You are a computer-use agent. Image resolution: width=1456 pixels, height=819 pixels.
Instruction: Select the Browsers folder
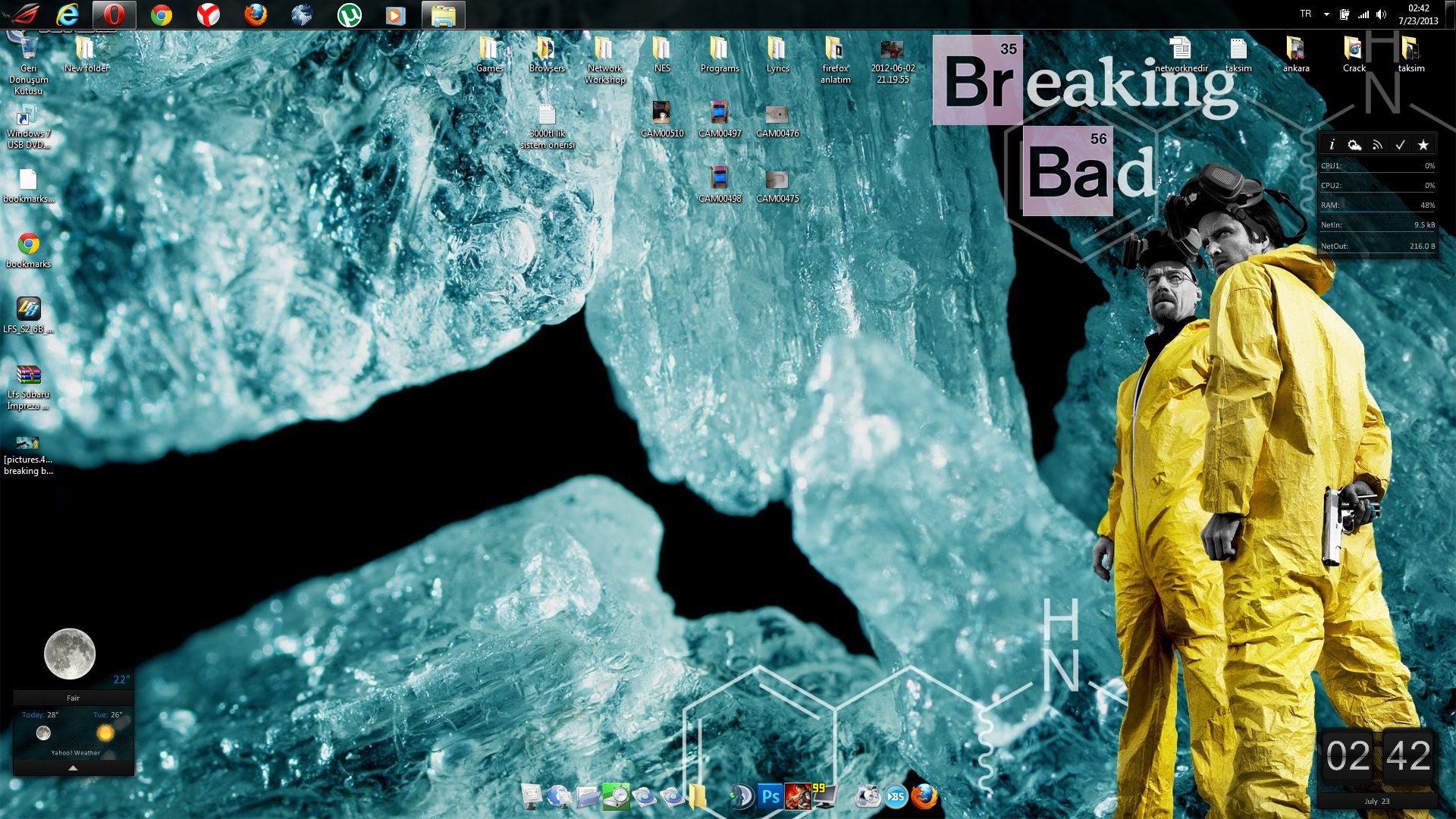(547, 55)
